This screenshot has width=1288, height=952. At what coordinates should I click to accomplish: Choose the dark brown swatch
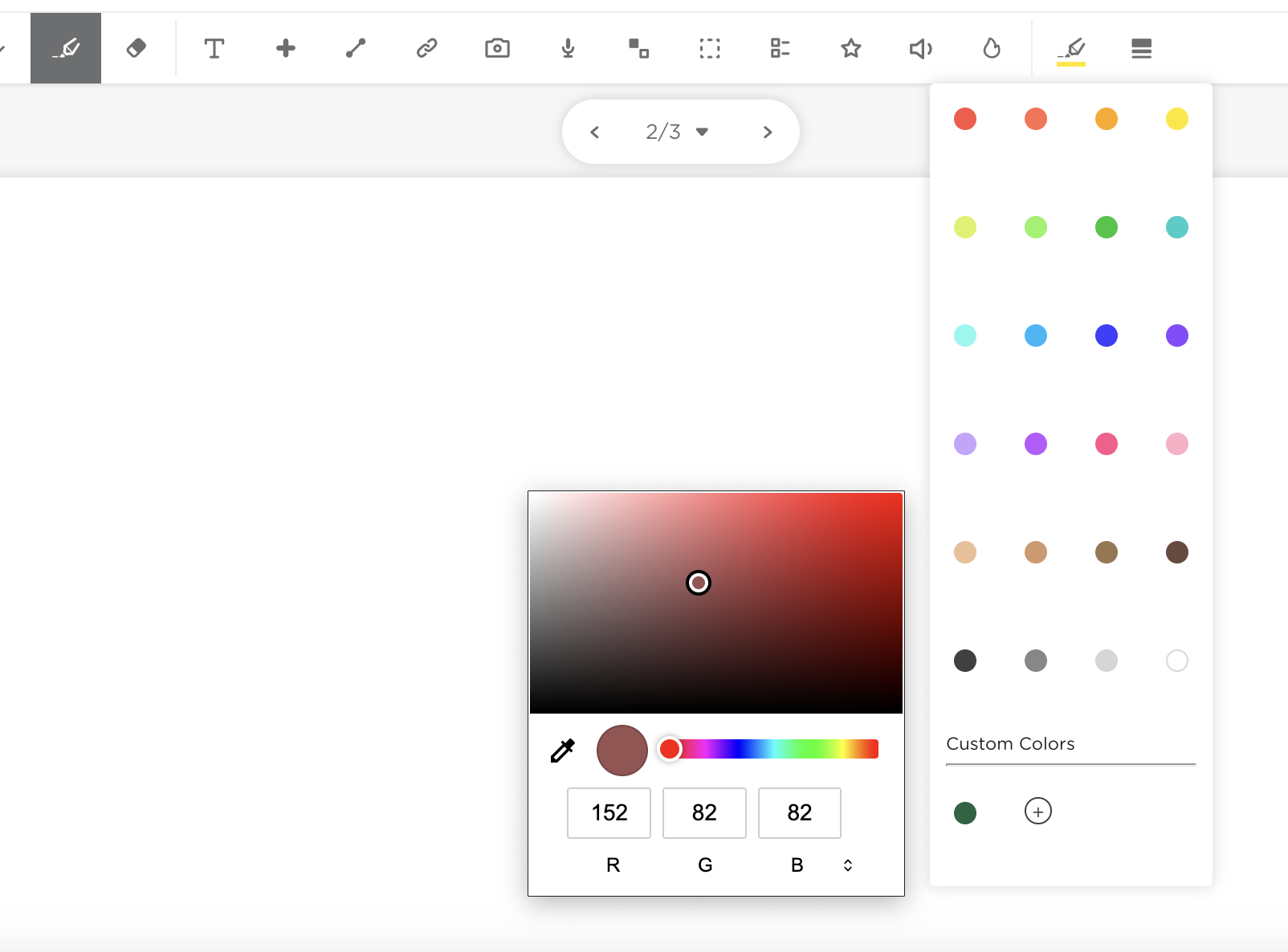[1177, 552]
